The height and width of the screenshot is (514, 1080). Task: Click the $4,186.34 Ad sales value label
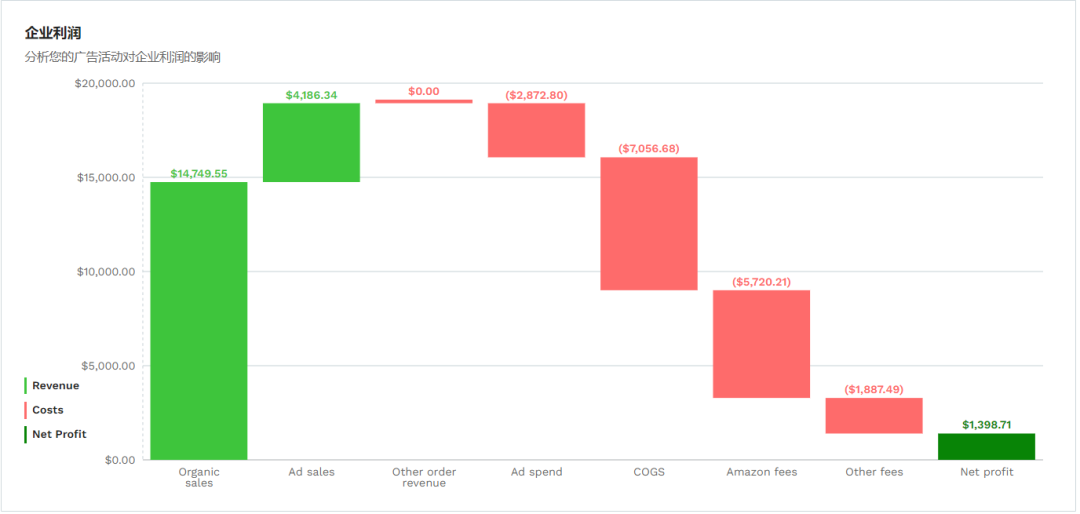(x=311, y=95)
